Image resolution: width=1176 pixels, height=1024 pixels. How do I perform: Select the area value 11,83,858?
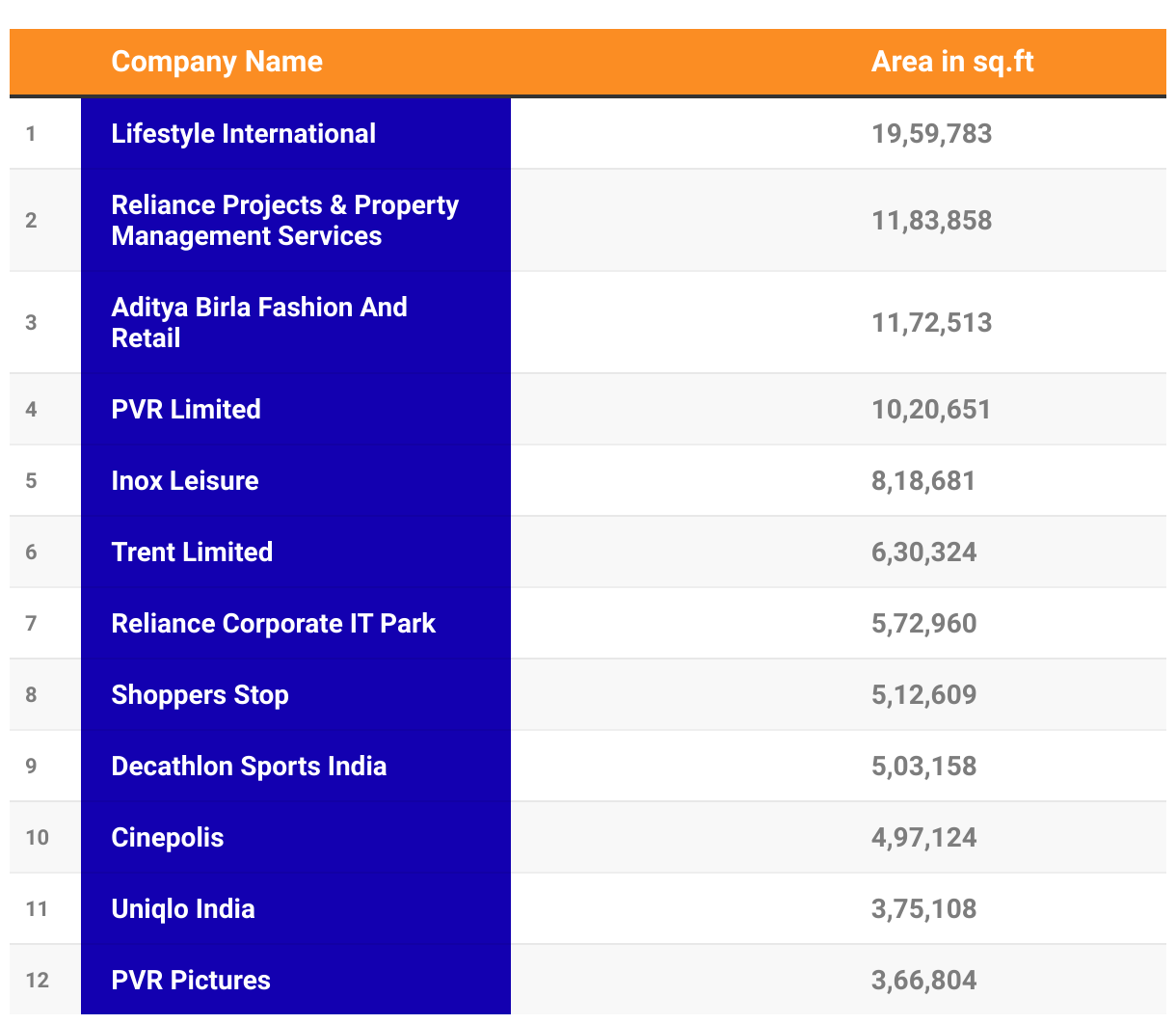tap(931, 221)
